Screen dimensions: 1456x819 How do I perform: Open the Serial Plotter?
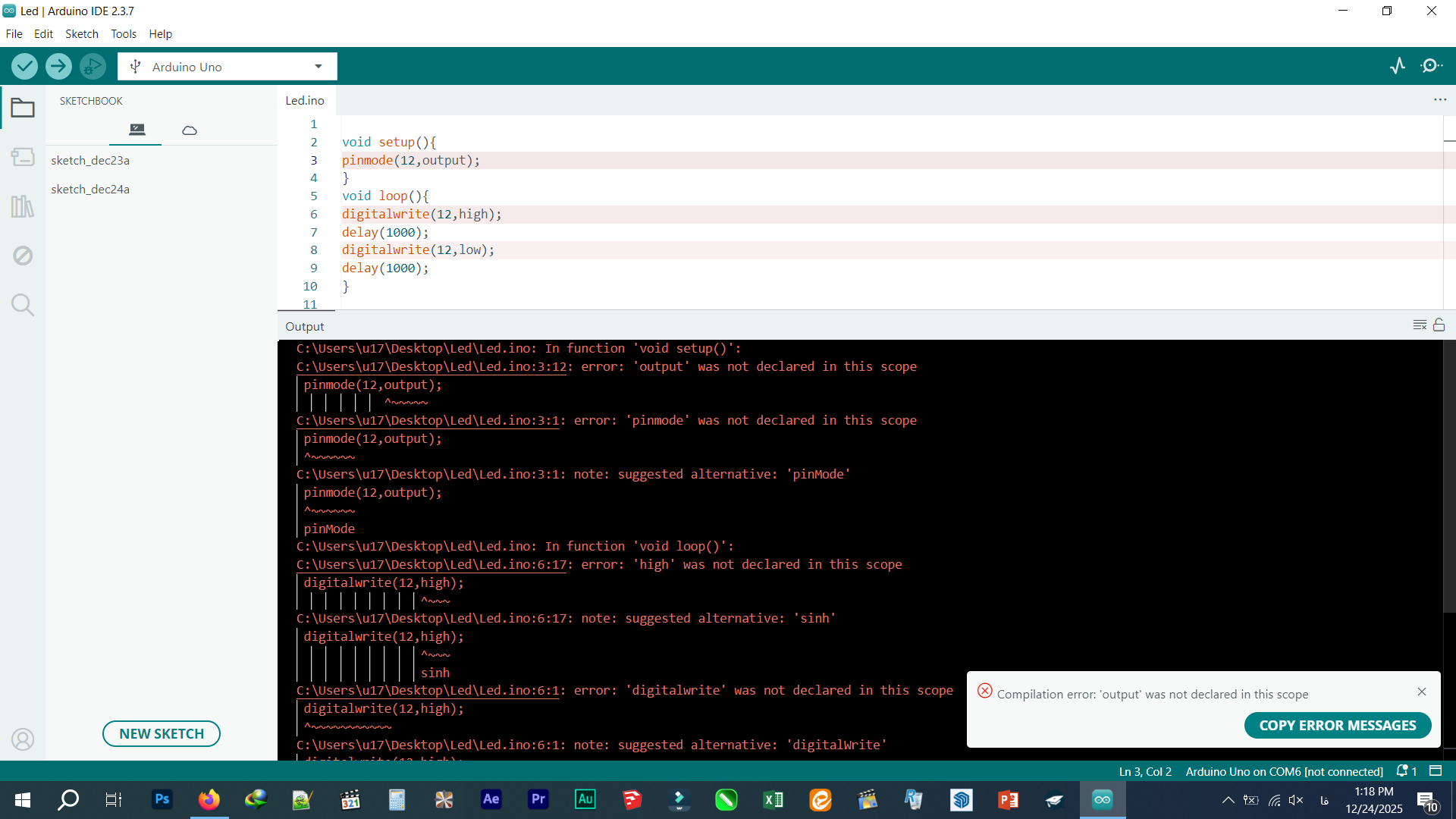pos(1398,66)
